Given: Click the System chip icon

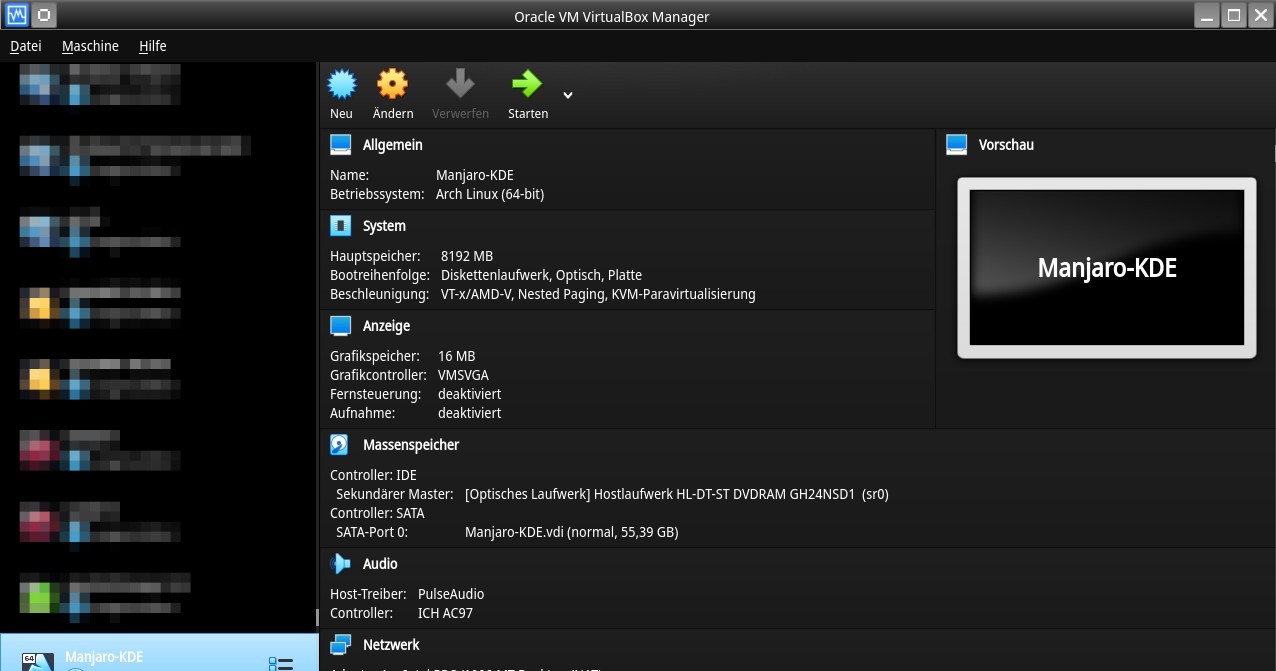Looking at the screenshot, I should (341, 226).
